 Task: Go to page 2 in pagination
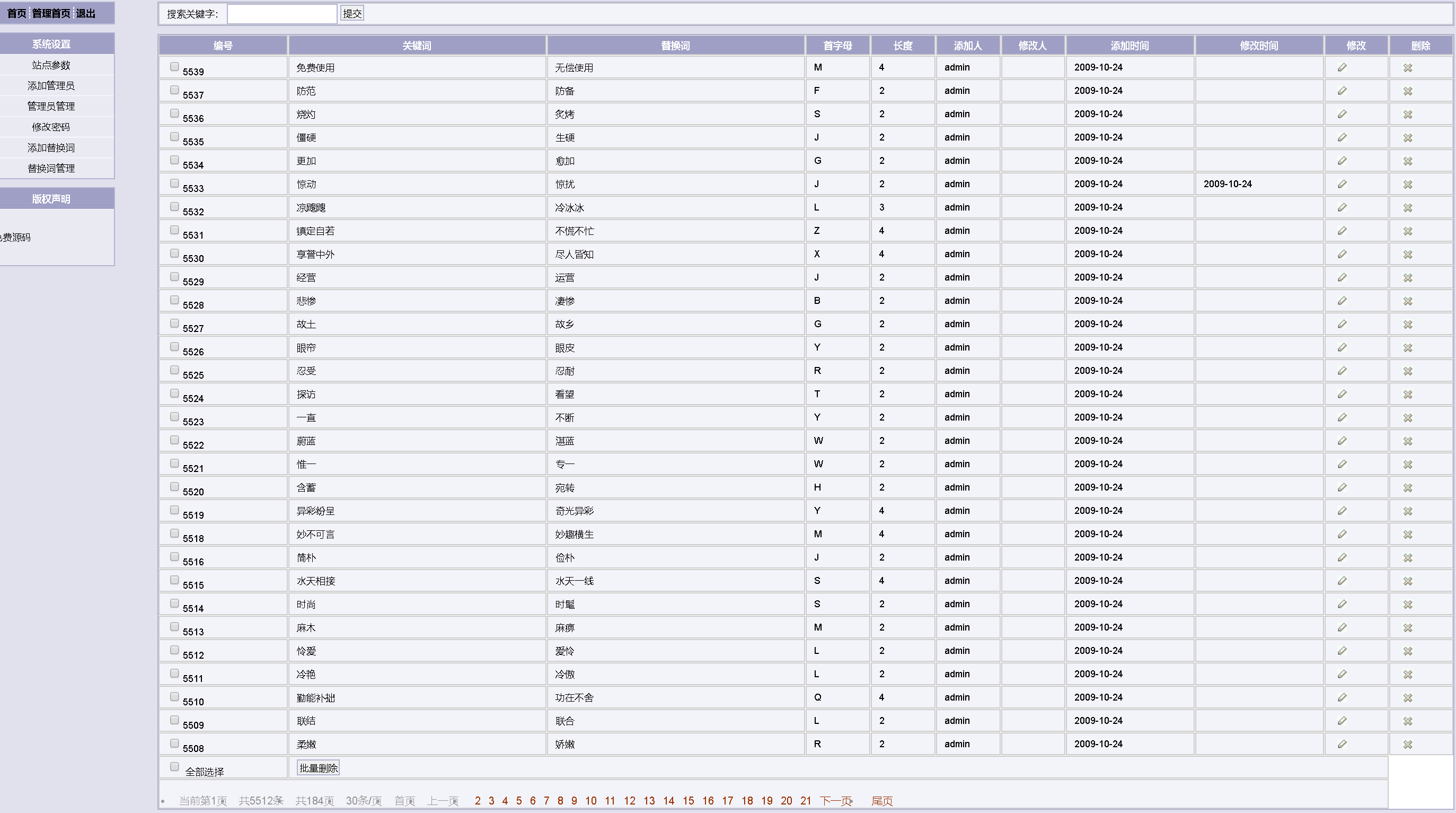tap(478, 801)
